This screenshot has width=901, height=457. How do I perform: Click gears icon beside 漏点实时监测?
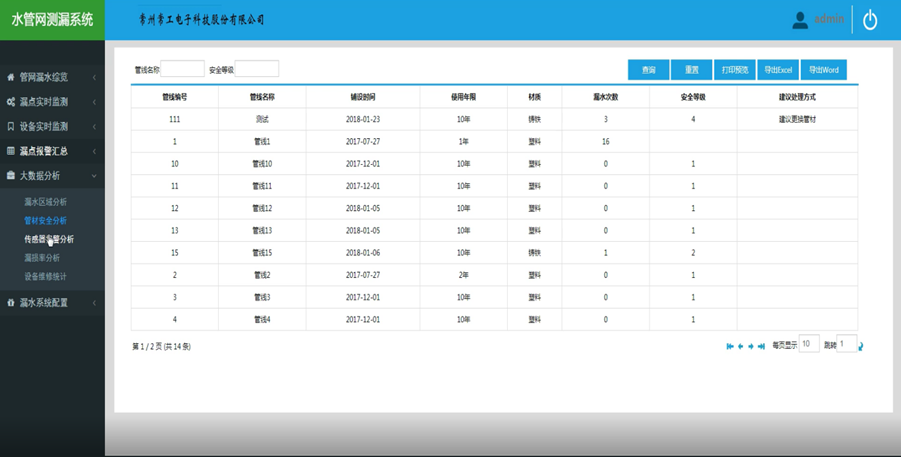tap(10, 102)
